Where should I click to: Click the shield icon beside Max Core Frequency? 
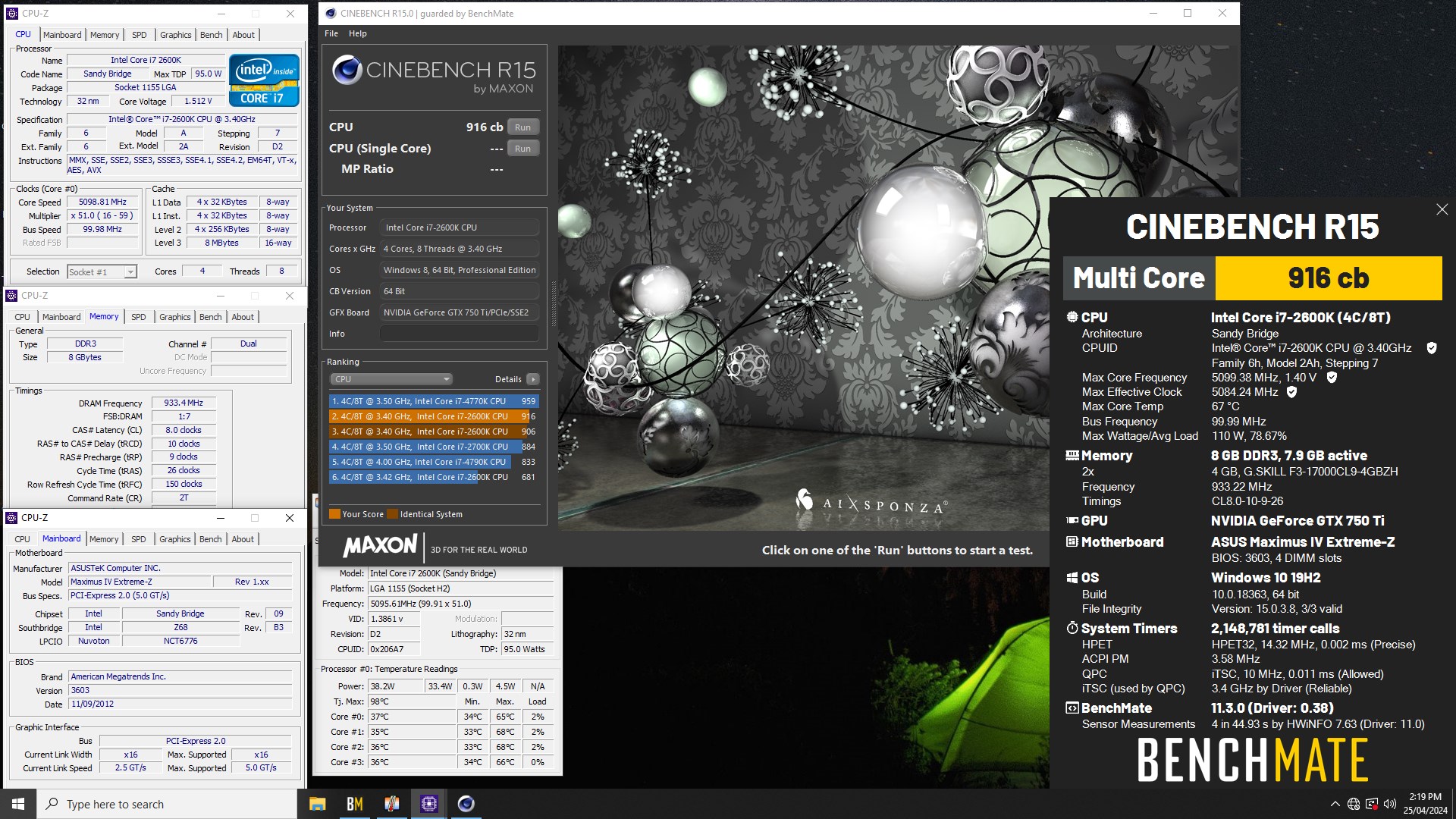pos(1332,377)
